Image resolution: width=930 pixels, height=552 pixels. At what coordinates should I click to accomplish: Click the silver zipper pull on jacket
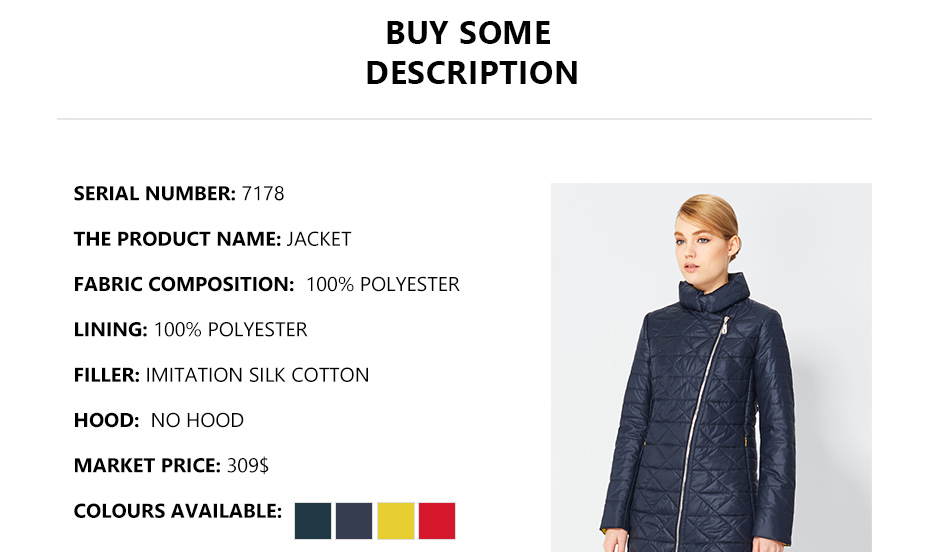724,325
